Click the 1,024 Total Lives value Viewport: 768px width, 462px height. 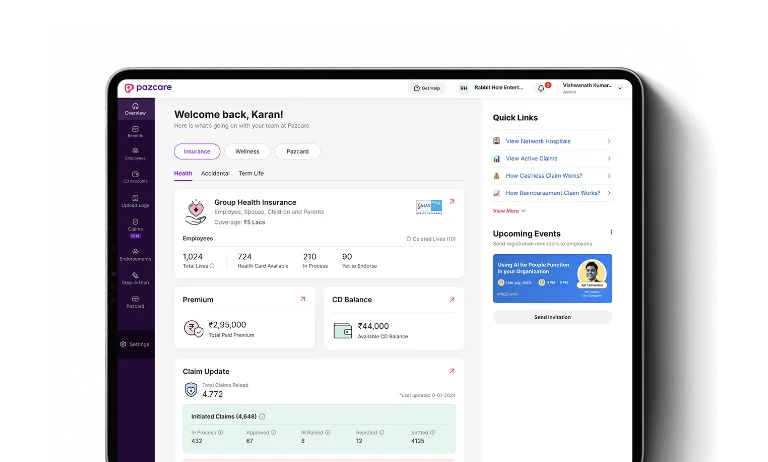192,257
